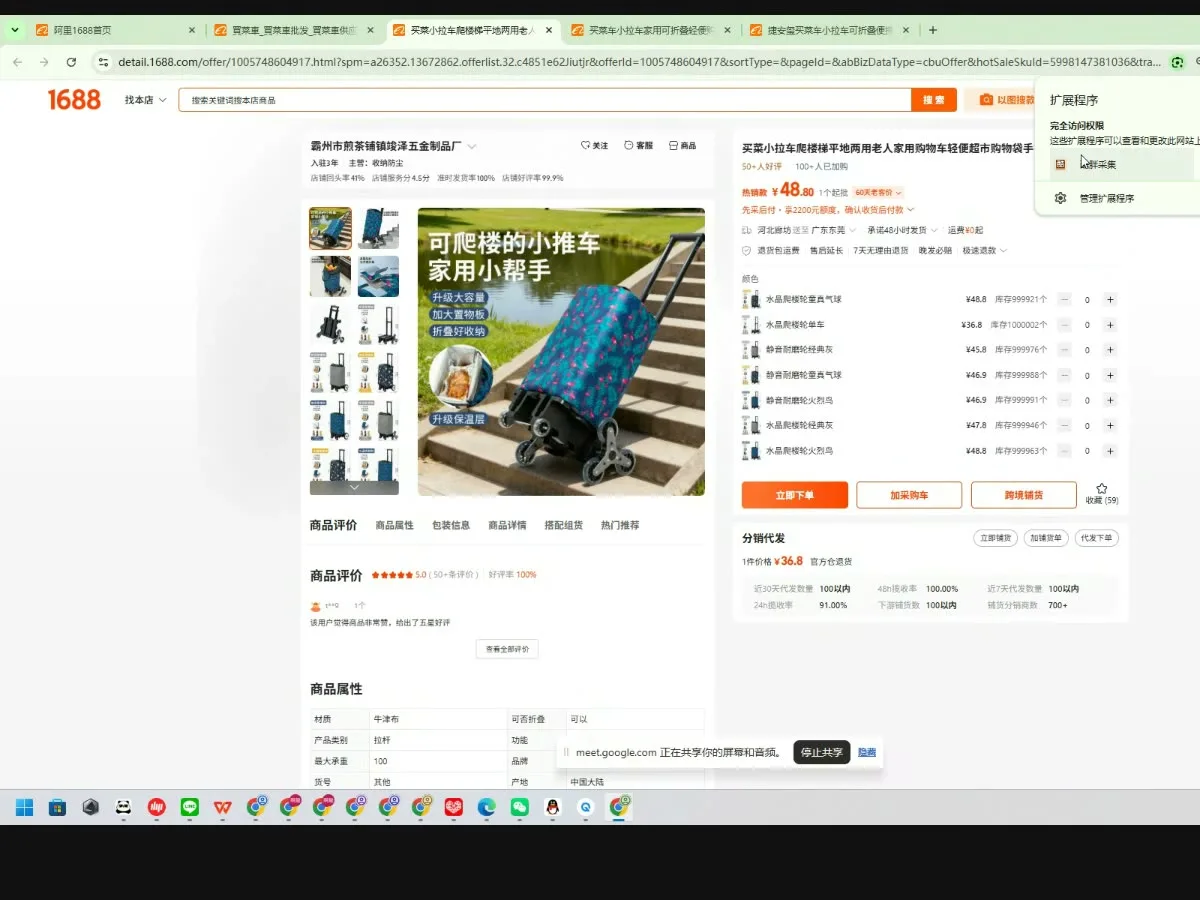The height and width of the screenshot is (900, 1200).
Task: Switch to 商品详情 tab
Action: pos(507,525)
